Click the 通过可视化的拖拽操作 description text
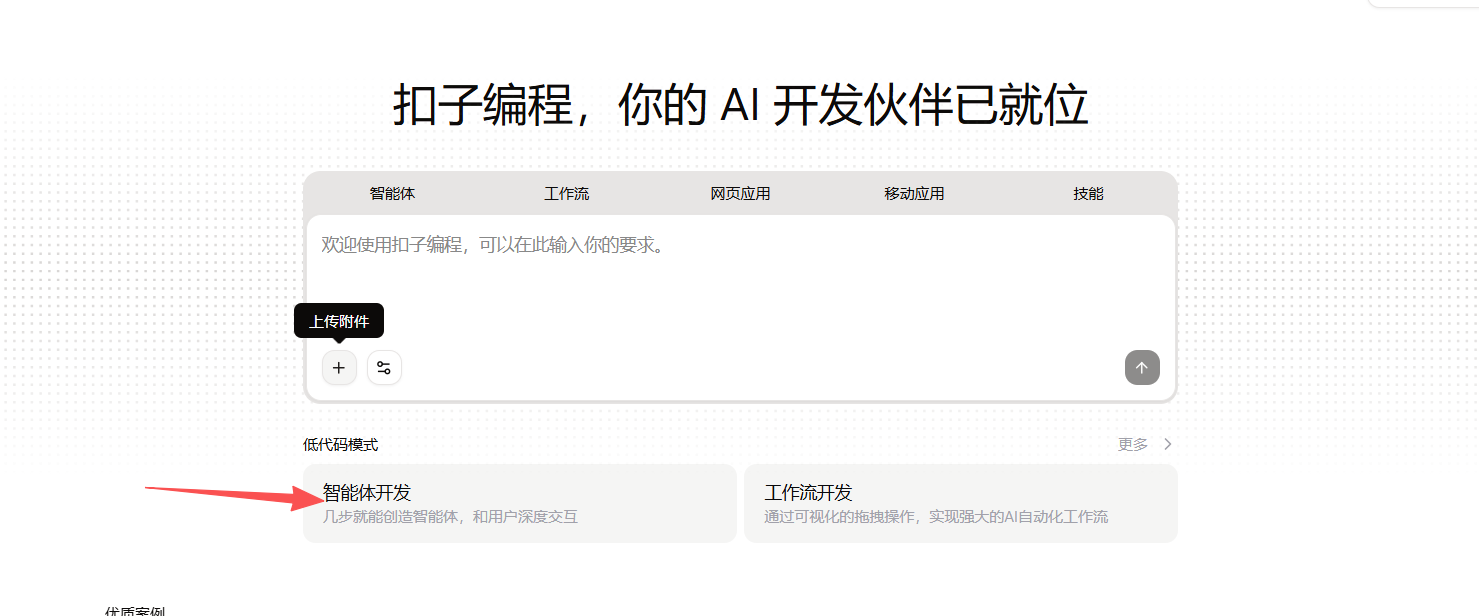This screenshot has width=1479, height=616. point(936,517)
